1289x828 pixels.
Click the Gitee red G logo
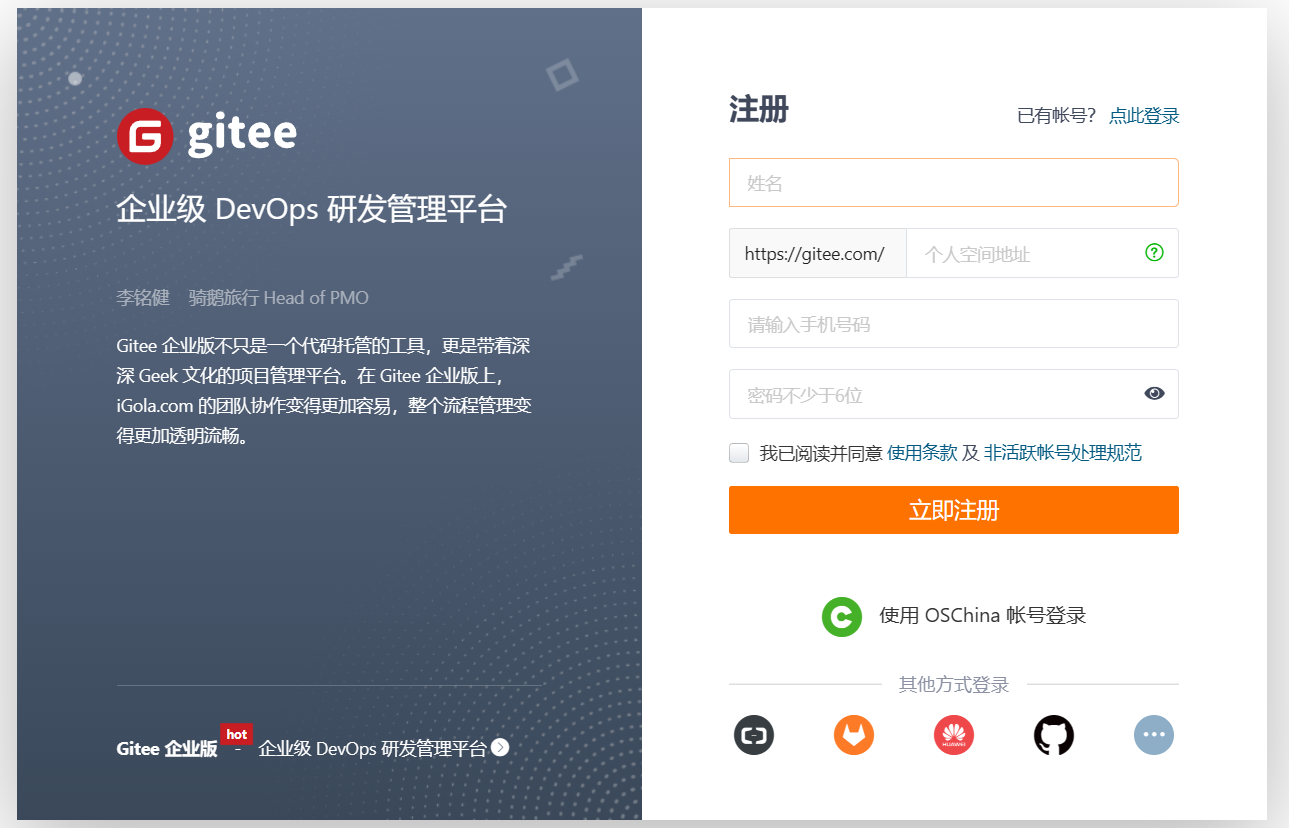click(145, 135)
